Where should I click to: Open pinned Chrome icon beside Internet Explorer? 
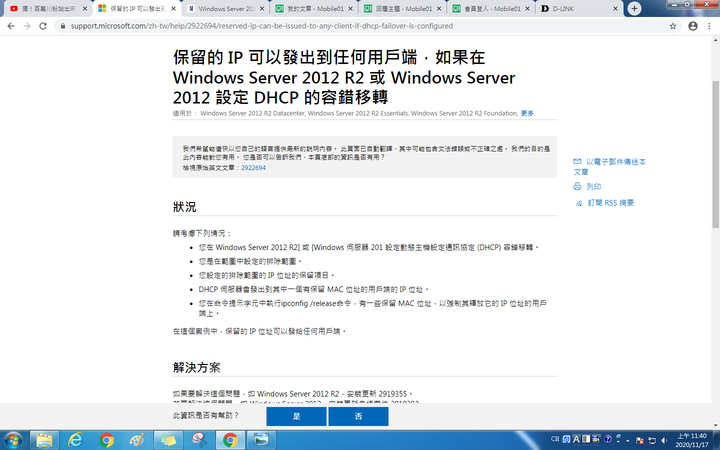tap(106, 440)
